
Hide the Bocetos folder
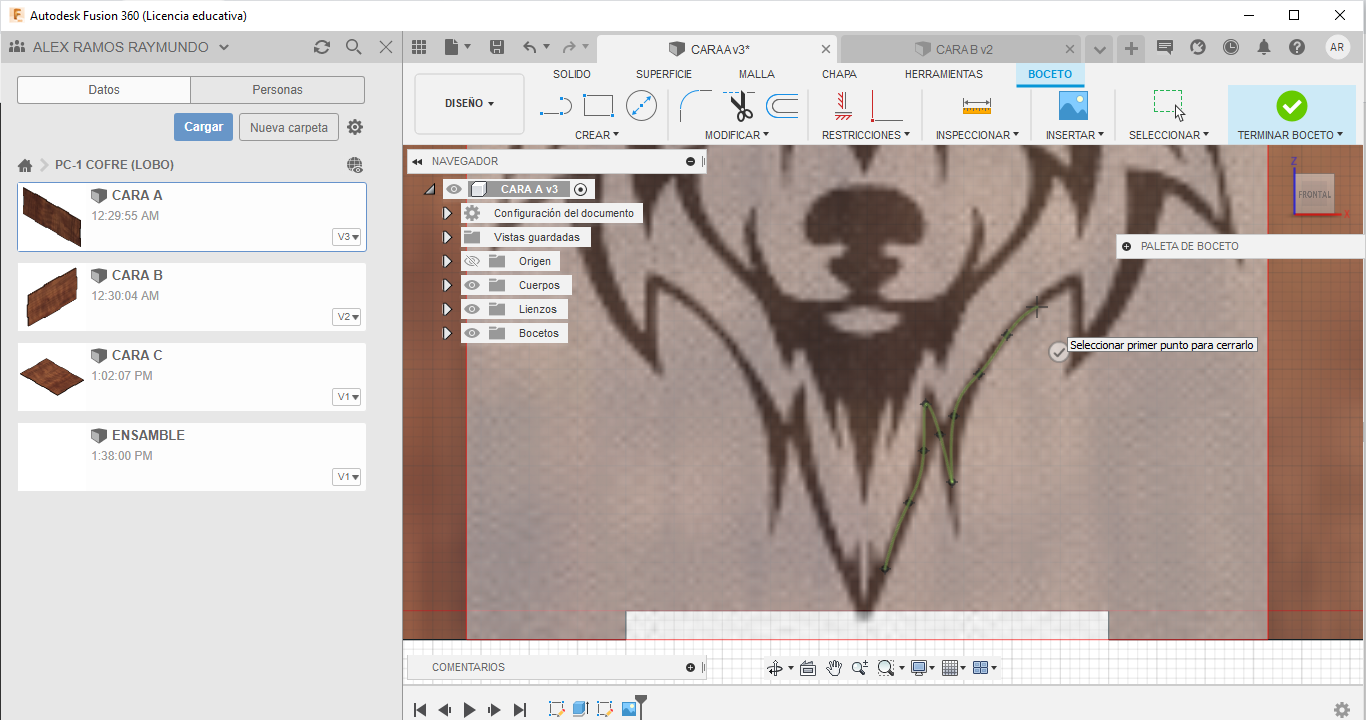click(473, 333)
